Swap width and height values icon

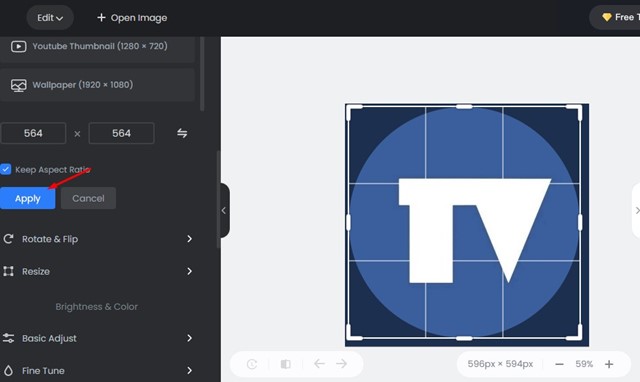tap(182, 133)
